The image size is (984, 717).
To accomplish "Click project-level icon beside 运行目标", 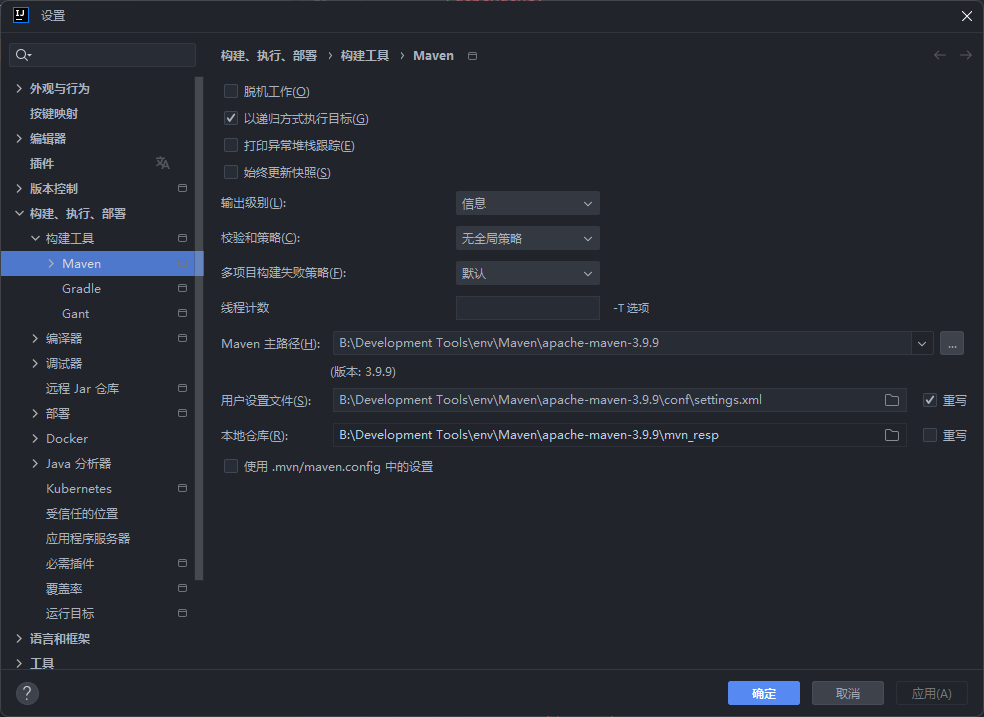I will click(x=183, y=613).
